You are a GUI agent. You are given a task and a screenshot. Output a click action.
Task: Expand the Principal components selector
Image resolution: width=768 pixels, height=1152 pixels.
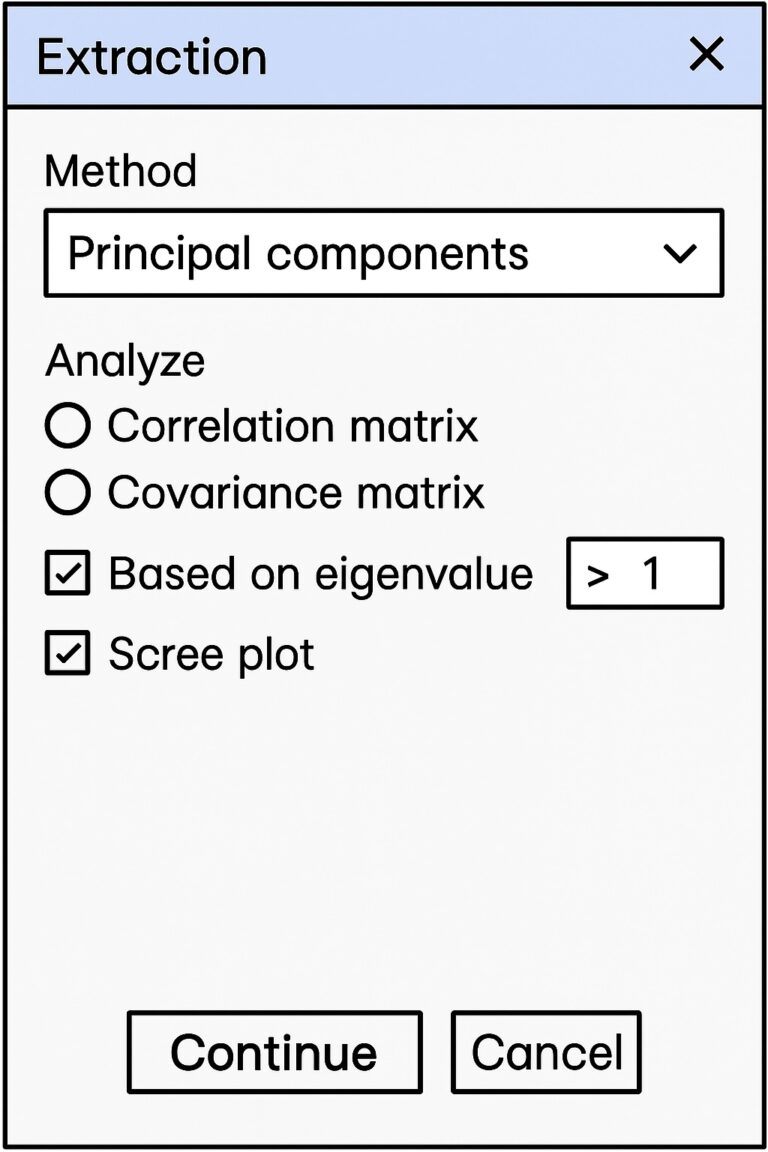point(383,252)
